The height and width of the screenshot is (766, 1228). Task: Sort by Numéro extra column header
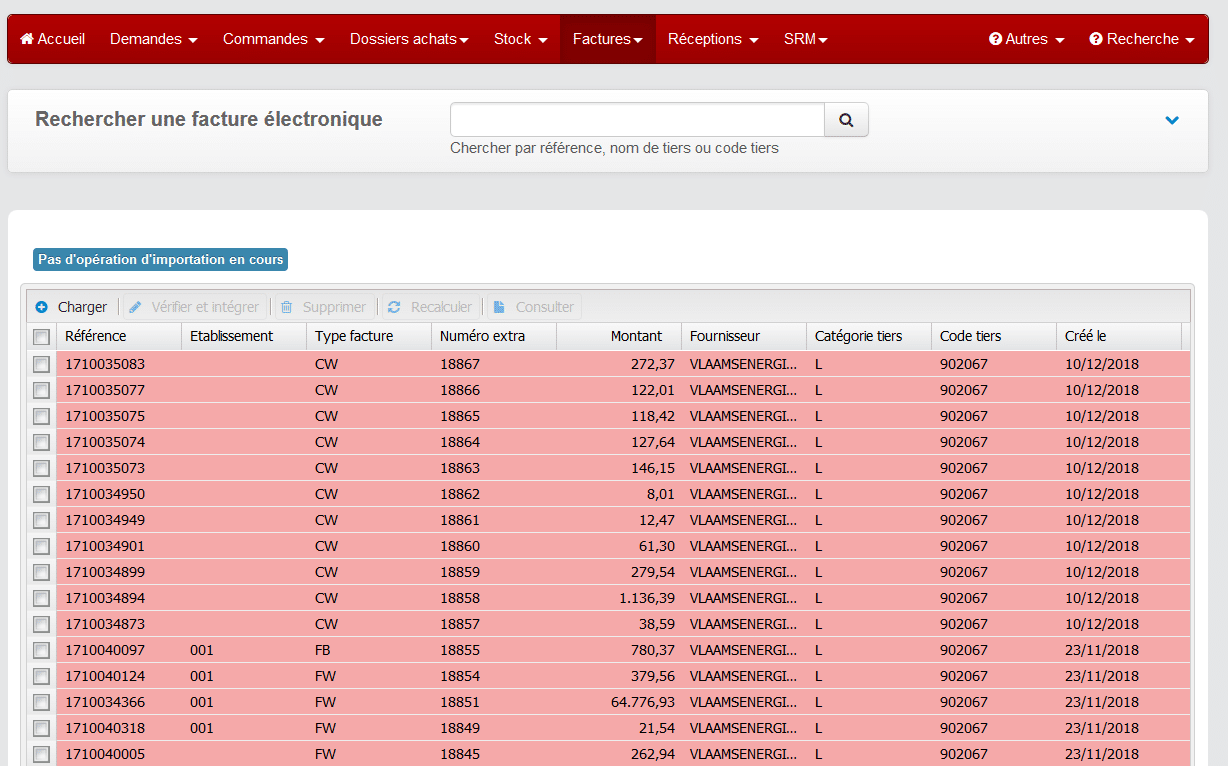tap(494, 336)
